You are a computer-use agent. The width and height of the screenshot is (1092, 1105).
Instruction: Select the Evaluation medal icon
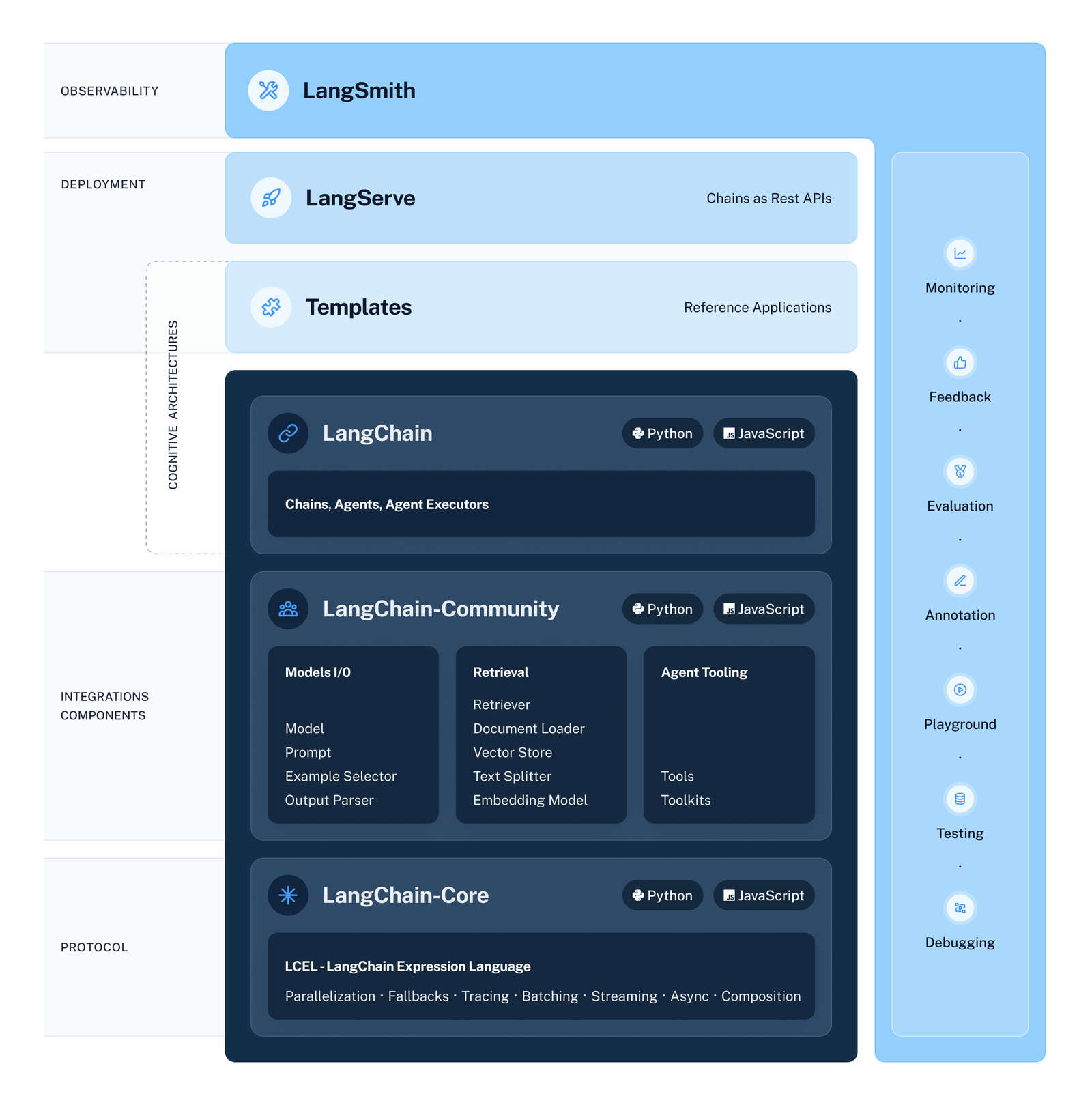coord(960,472)
